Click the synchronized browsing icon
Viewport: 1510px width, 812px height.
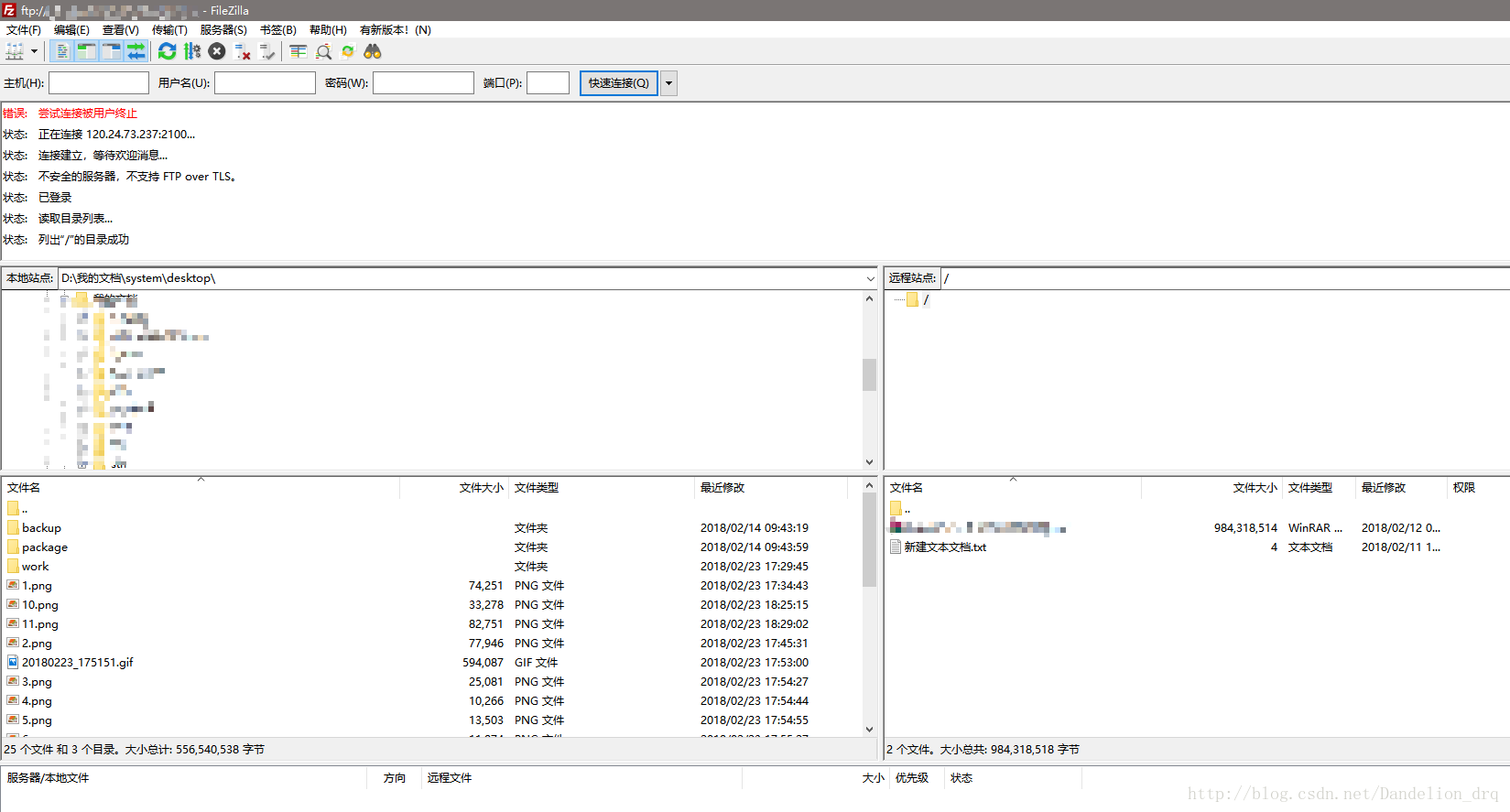(348, 51)
